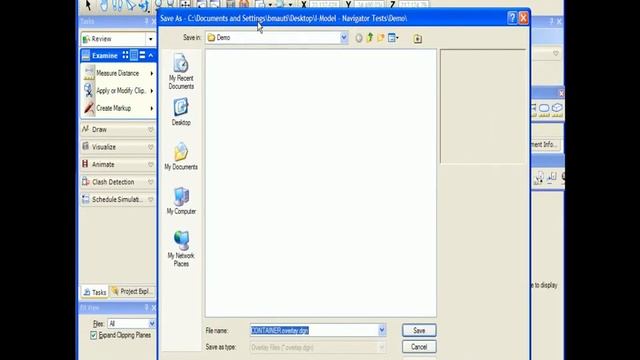The image size is (640, 360).
Task: Expand the Schedule Simulation task group
Action: pyautogui.click(x=151, y=200)
